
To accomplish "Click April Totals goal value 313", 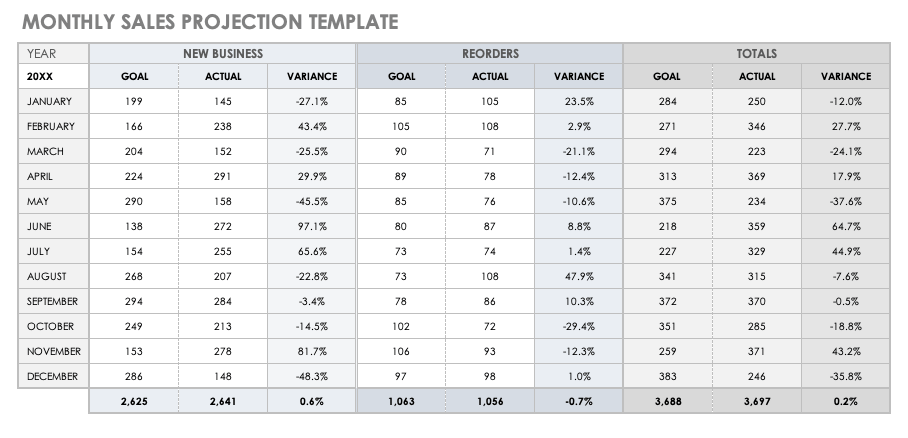I will click(667, 177).
